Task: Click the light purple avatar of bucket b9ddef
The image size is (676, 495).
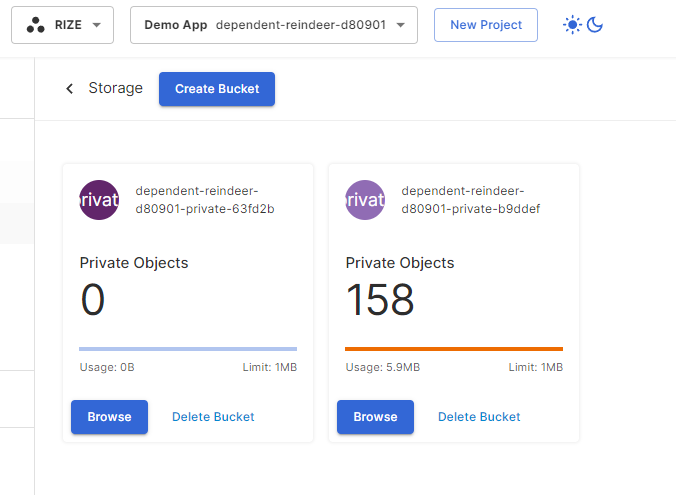Action: [365, 200]
